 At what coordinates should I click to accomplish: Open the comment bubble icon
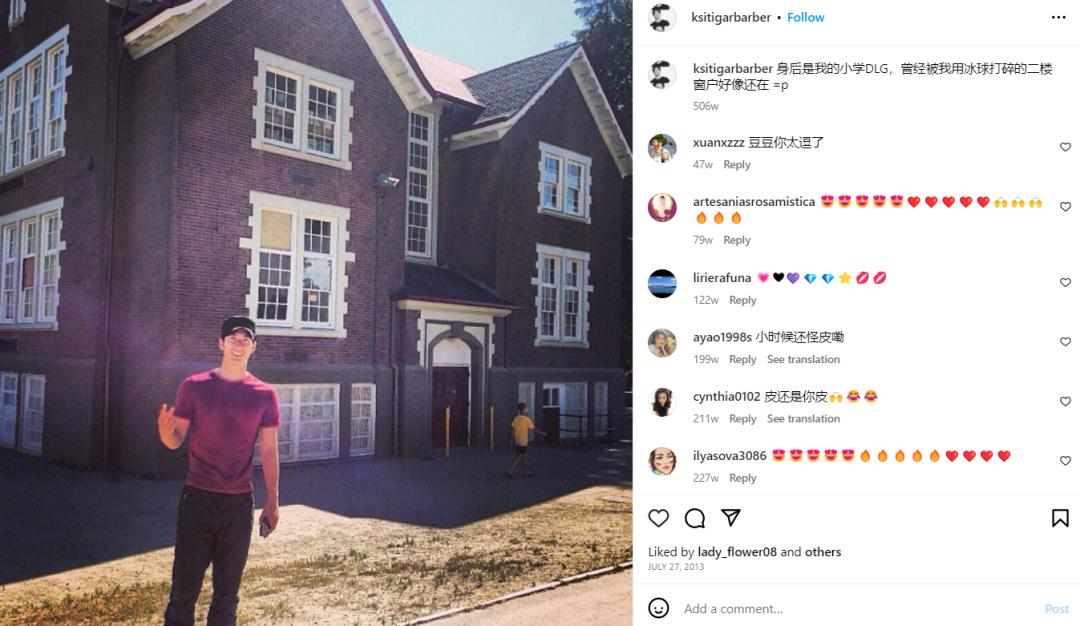[x=694, y=518]
